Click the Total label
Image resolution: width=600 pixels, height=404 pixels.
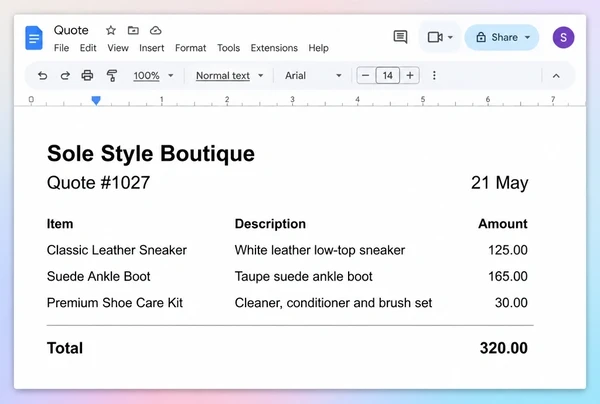[65, 348]
